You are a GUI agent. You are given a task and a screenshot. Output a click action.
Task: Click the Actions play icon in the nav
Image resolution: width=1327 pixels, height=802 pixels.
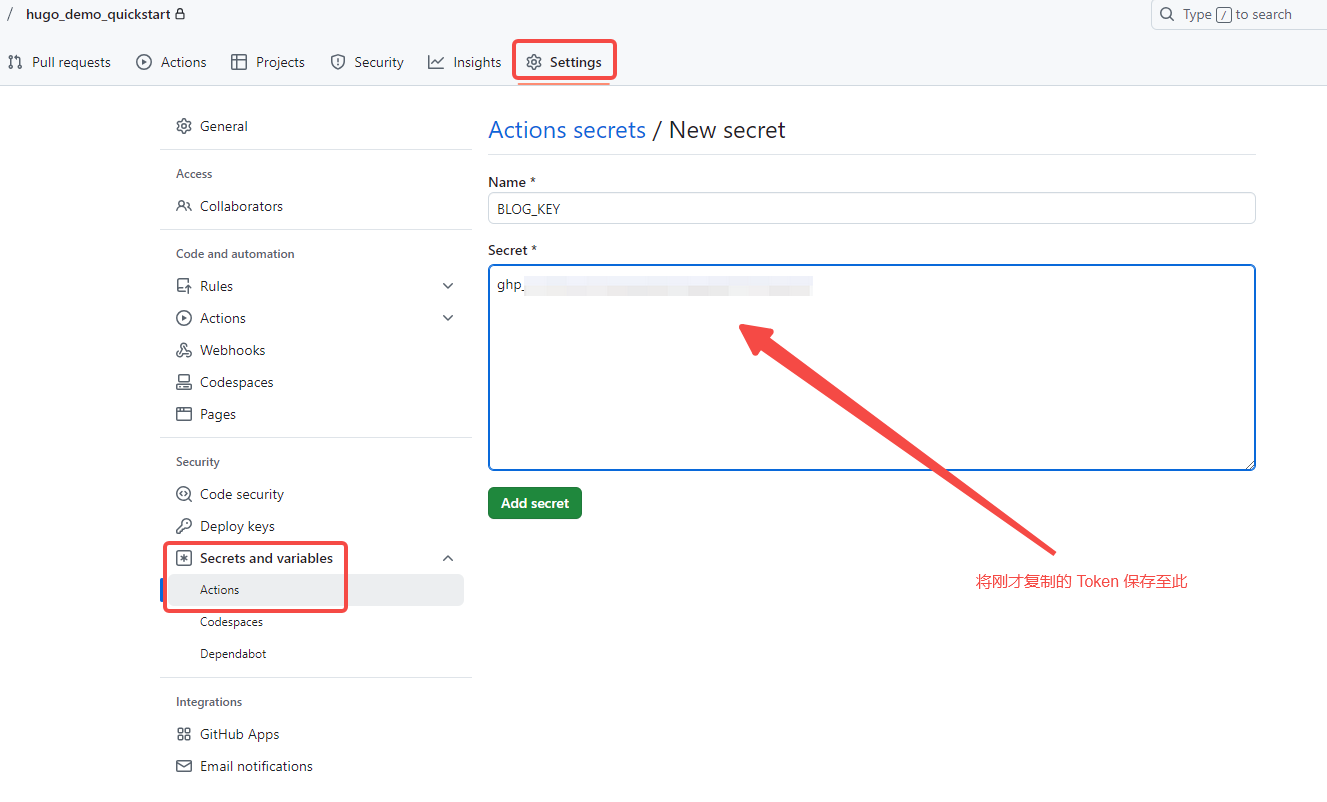tap(144, 62)
